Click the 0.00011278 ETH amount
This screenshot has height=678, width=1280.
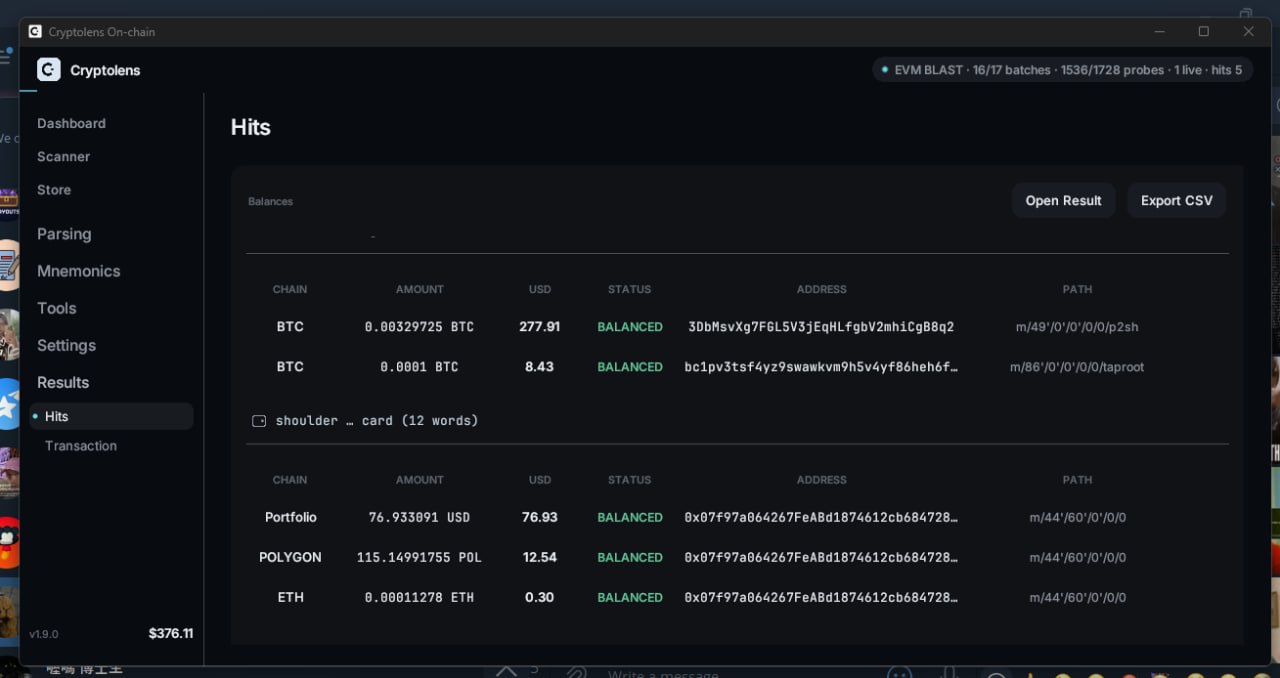tap(419, 597)
